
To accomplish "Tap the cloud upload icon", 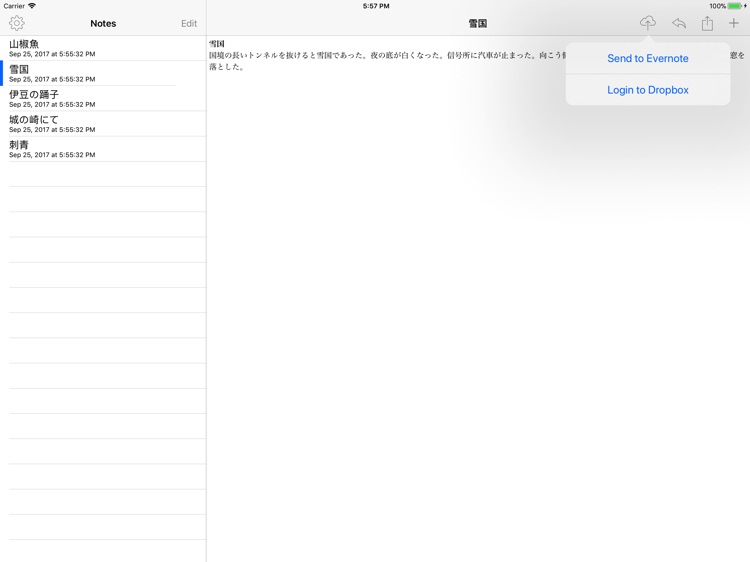I will pos(648,23).
